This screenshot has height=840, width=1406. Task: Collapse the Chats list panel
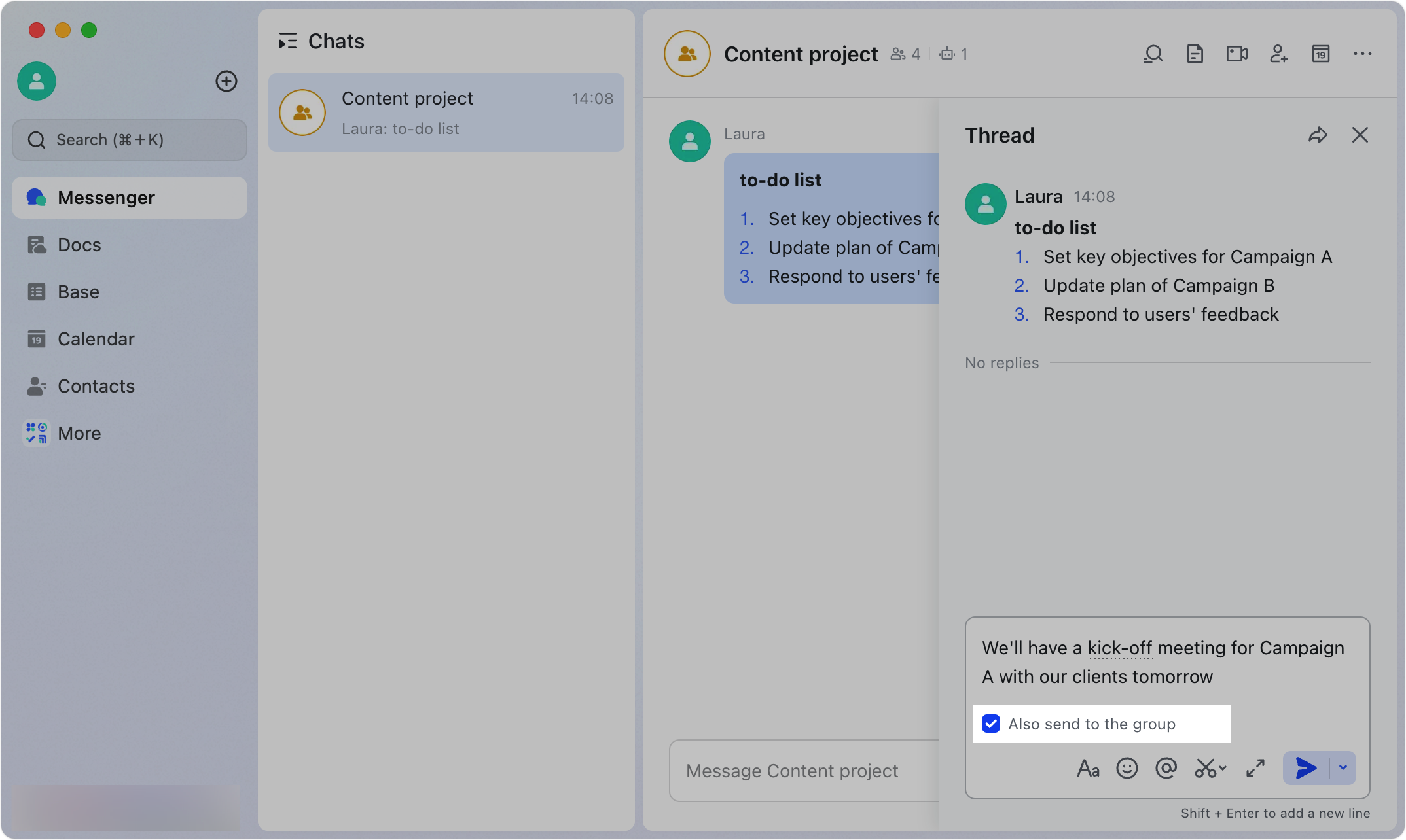[287, 41]
